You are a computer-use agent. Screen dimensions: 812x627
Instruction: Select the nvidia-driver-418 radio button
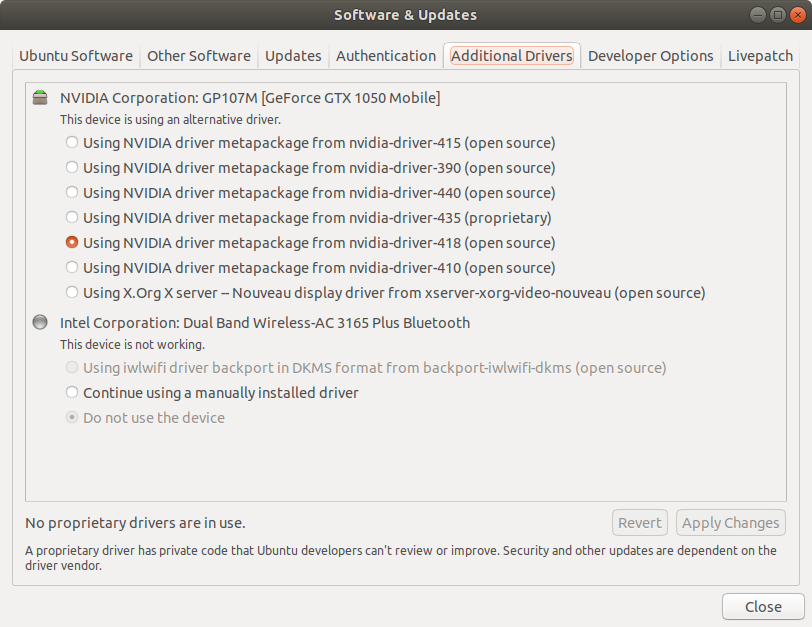(x=72, y=242)
